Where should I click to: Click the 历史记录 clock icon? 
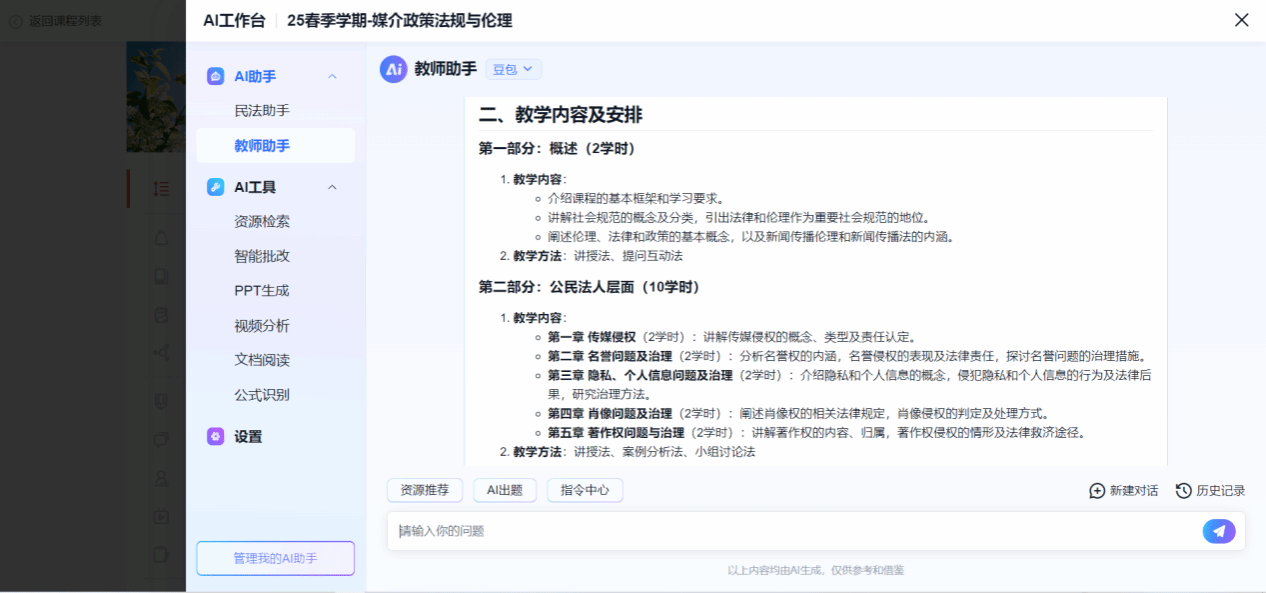pos(1184,491)
